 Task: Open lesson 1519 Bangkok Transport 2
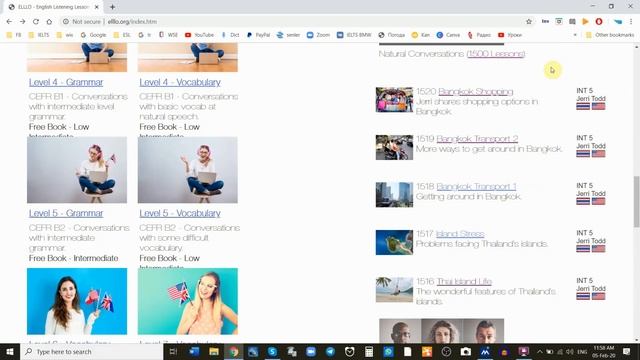[x=477, y=139]
